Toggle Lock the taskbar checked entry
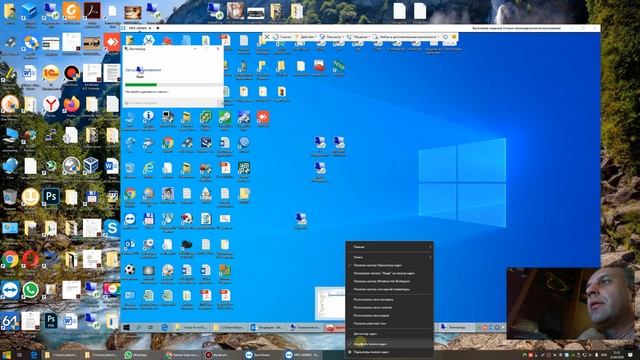Viewport: 640px width, 360px height. coord(389,344)
